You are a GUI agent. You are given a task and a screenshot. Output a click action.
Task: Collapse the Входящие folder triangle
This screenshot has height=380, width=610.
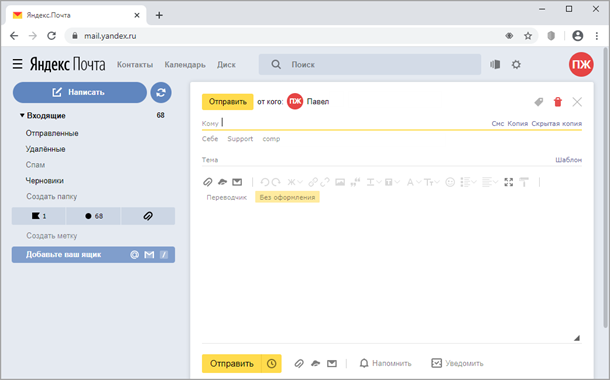22,116
